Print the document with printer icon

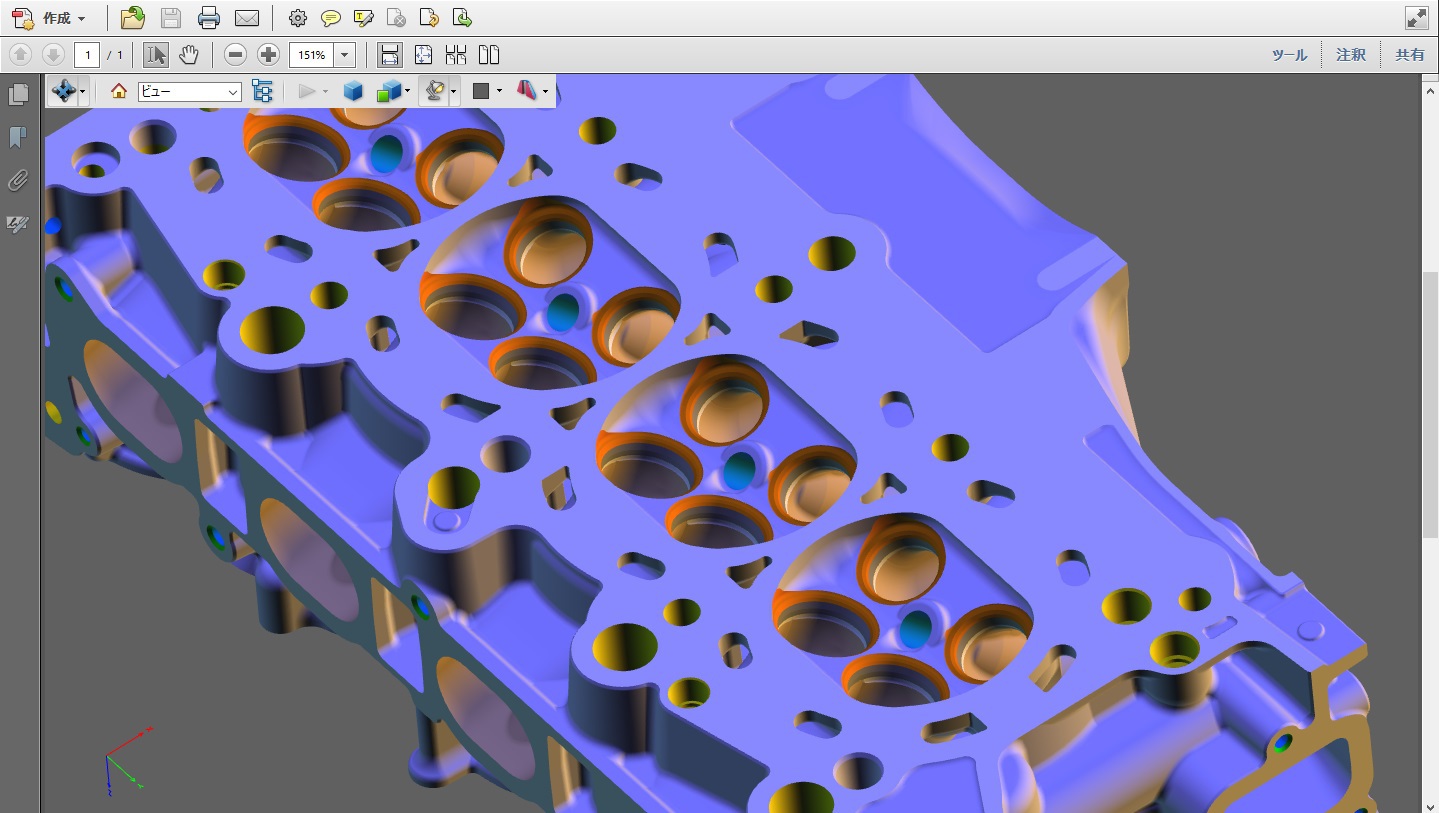pos(209,18)
